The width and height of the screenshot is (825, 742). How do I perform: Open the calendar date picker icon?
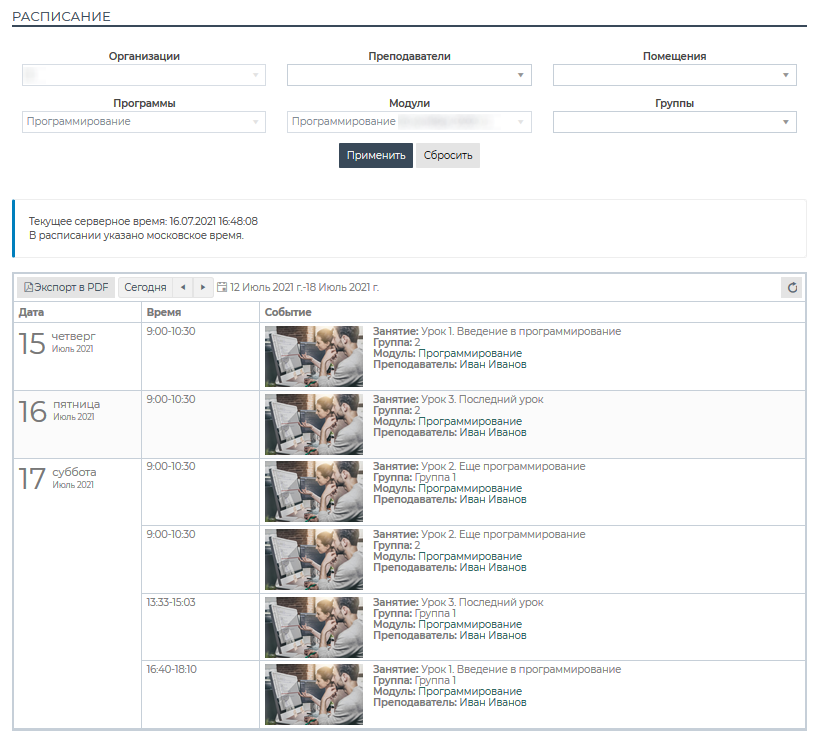(222, 288)
